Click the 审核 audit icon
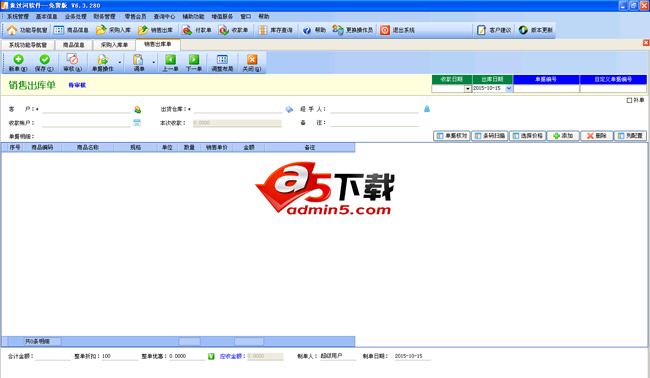 [73, 59]
